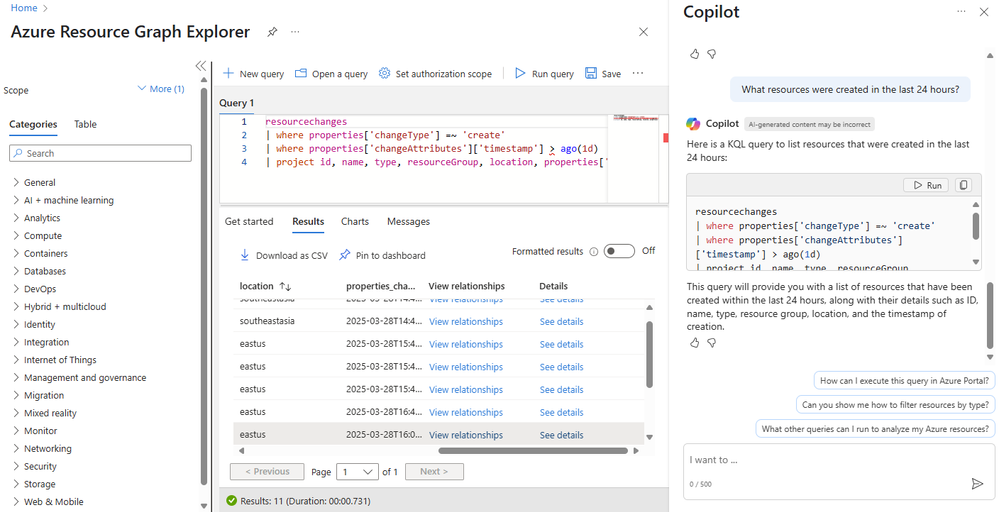Click the pin icon beside the page title

tap(272, 32)
